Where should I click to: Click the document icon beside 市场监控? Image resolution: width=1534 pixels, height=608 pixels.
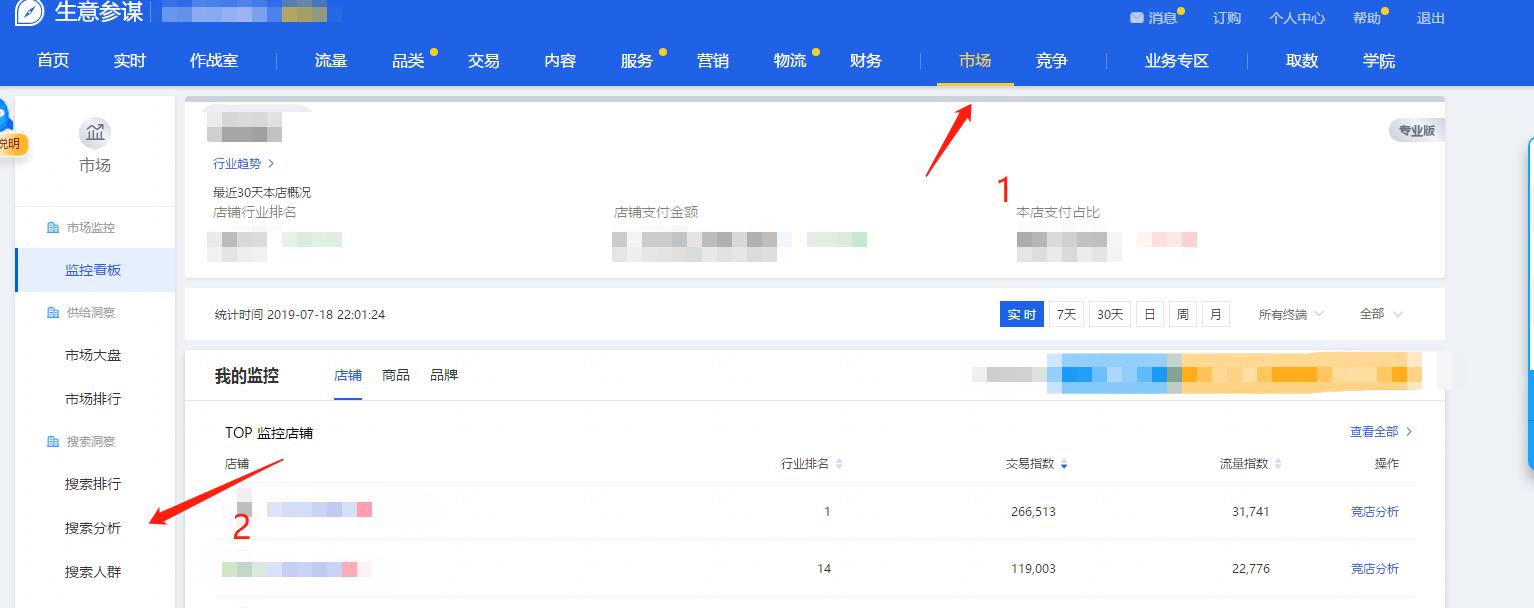click(53, 227)
